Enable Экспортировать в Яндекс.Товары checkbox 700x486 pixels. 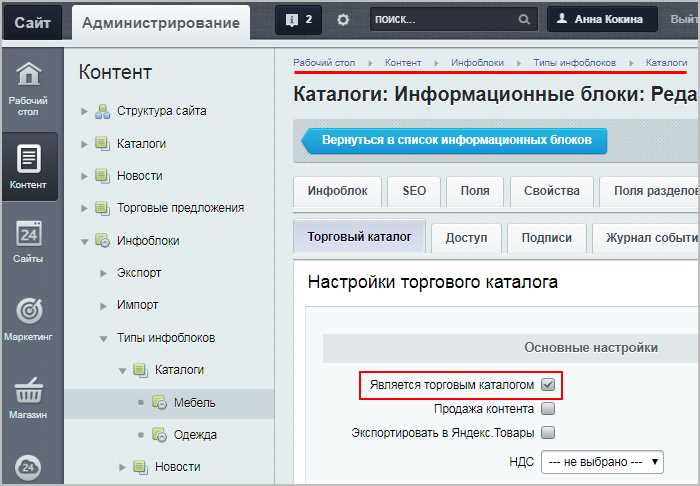(x=548, y=432)
